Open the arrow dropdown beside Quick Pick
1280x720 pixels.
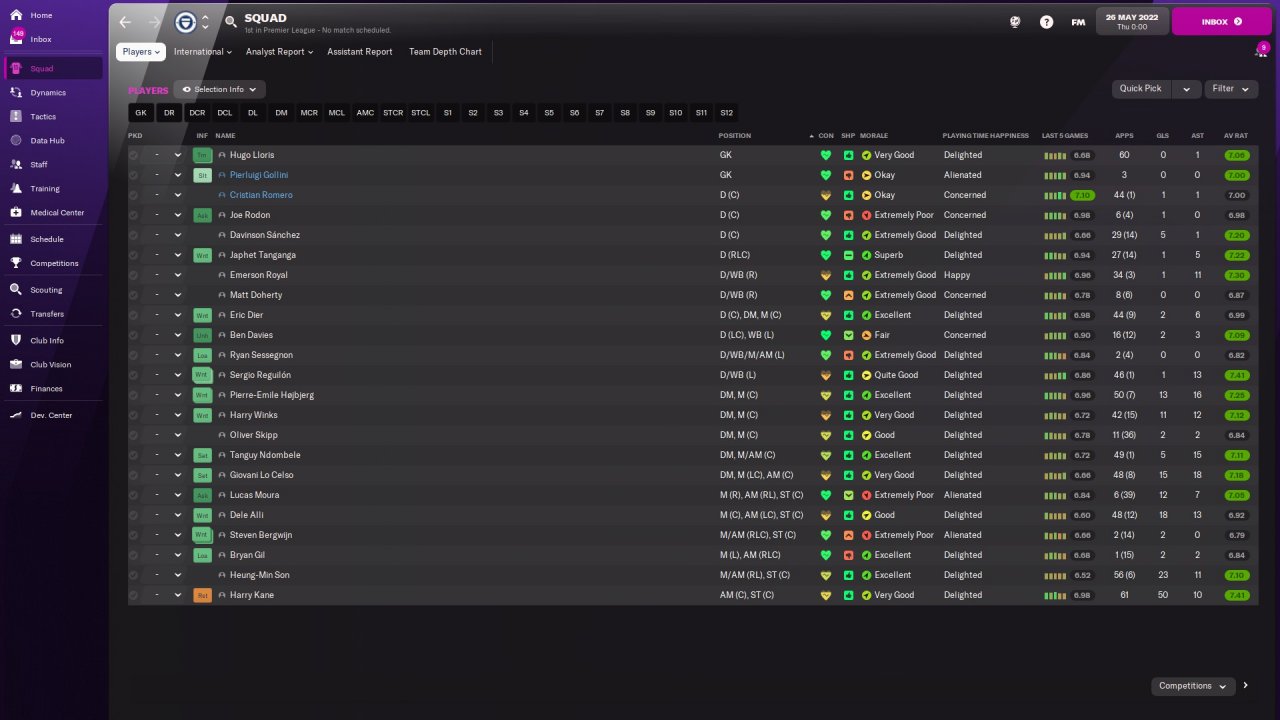coord(1186,89)
